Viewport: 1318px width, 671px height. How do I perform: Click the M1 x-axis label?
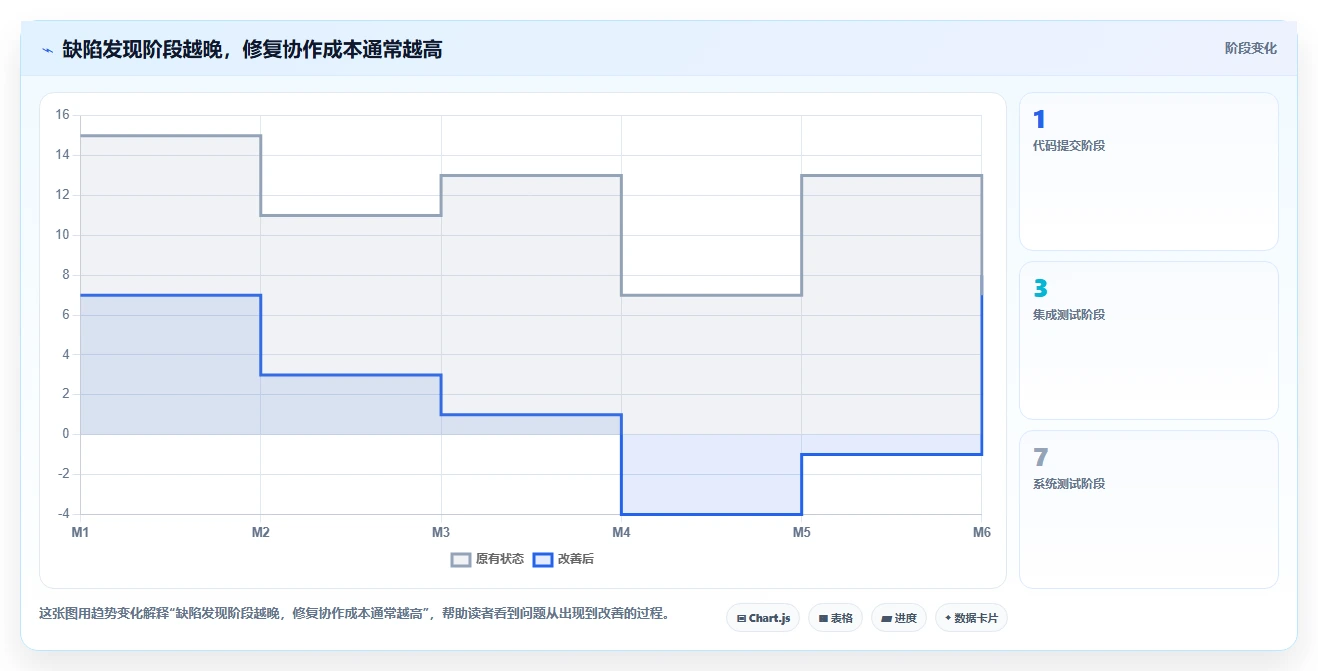click(80, 533)
